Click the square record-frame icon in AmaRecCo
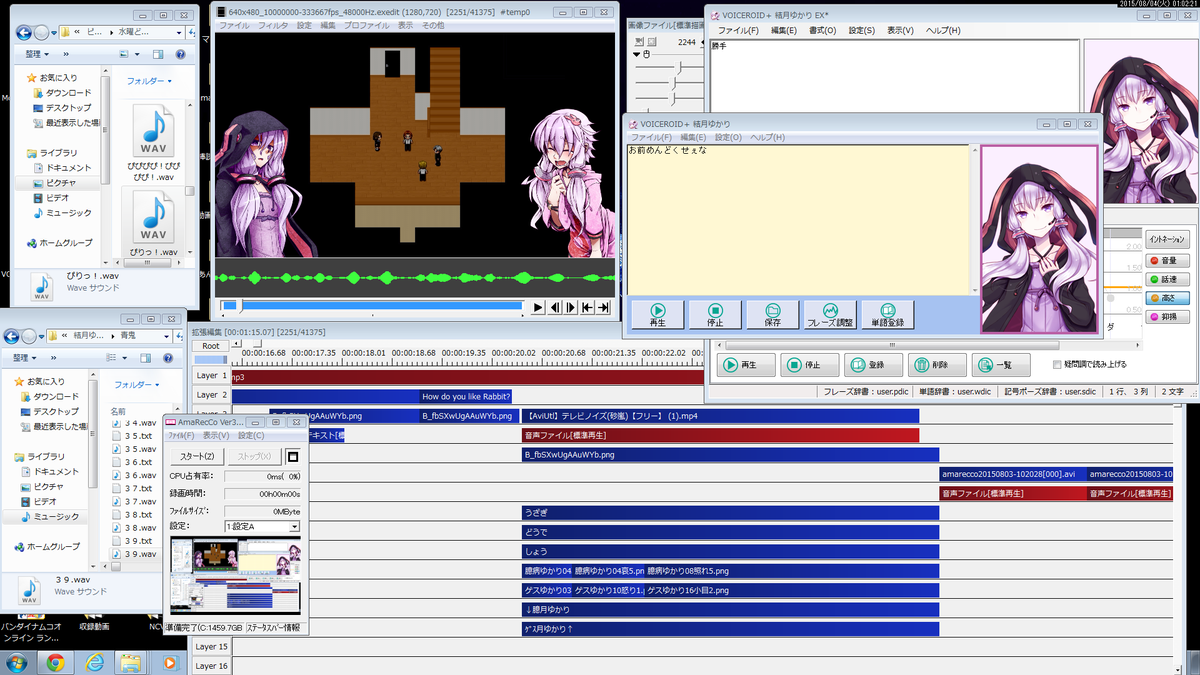Image resolution: width=1200 pixels, height=675 pixels. point(293,456)
